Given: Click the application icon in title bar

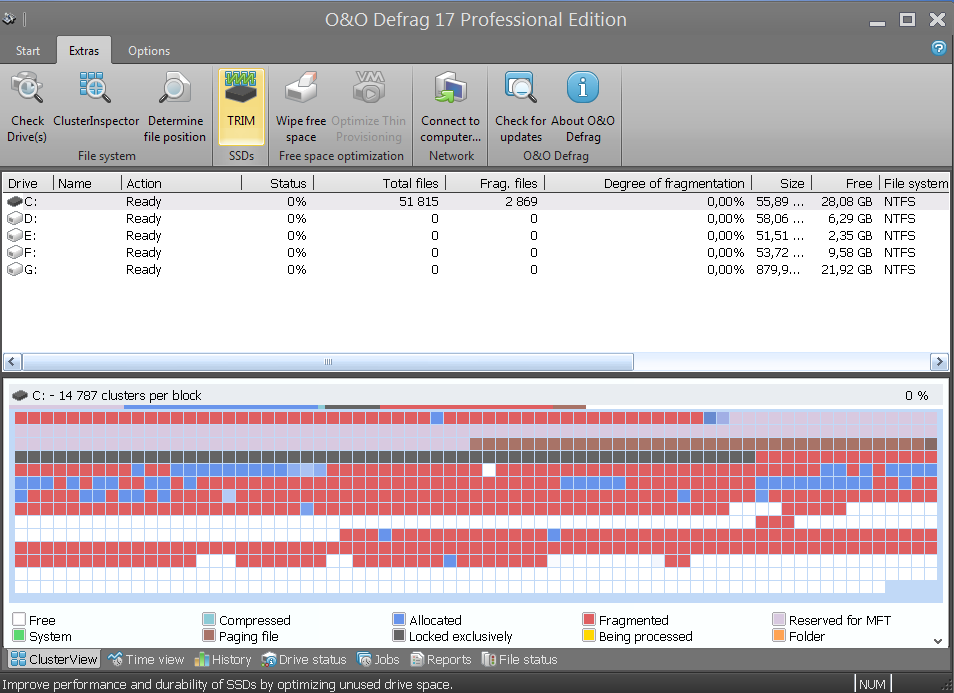Looking at the screenshot, I should pyautogui.click(x=9, y=19).
